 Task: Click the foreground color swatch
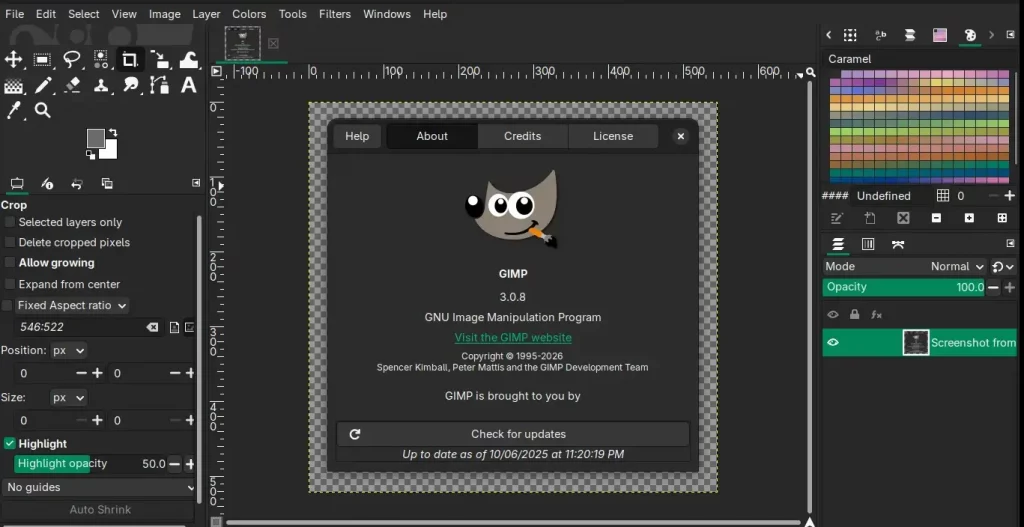click(95, 138)
